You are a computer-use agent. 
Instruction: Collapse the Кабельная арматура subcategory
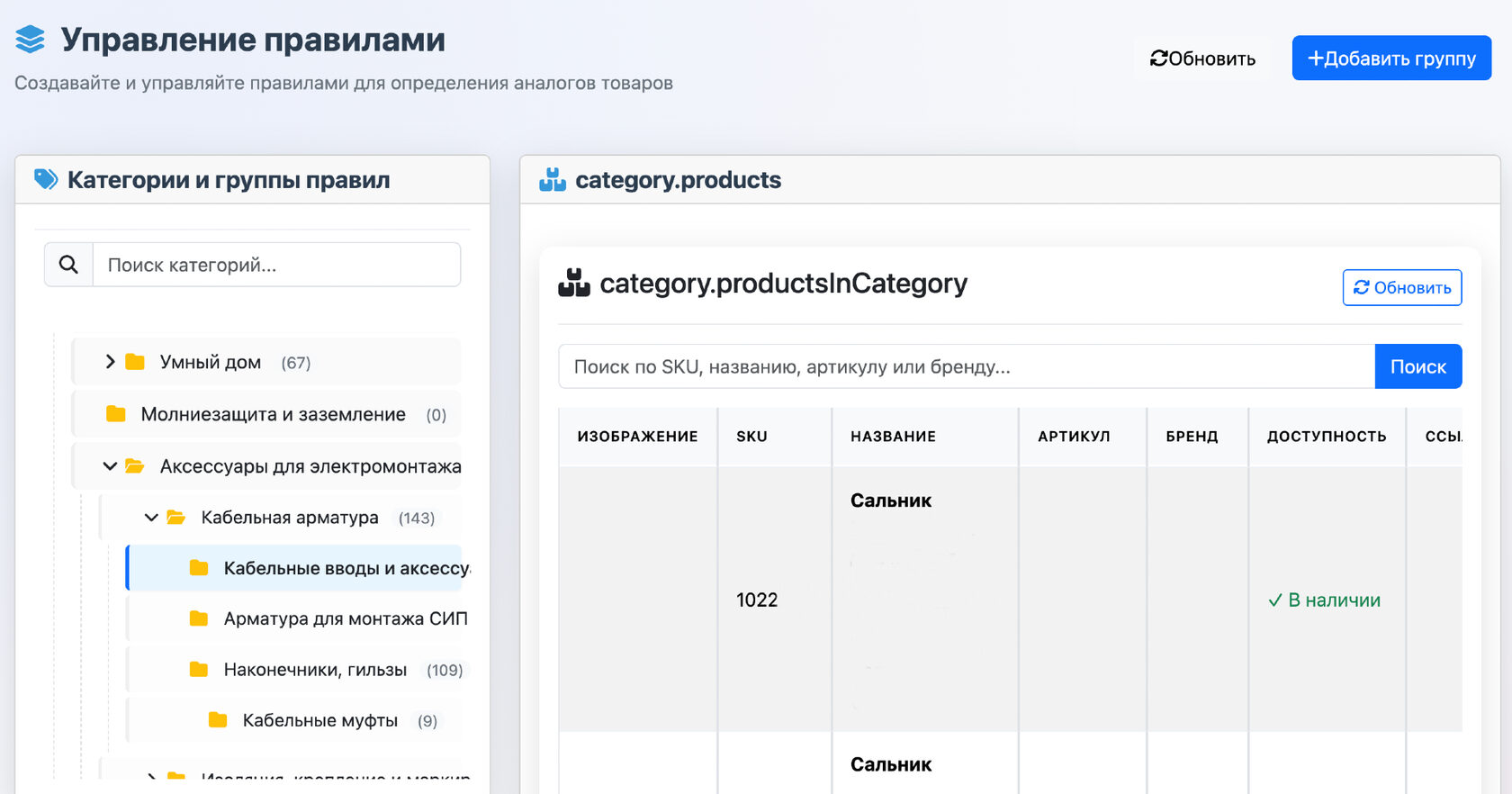[x=151, y=518]
